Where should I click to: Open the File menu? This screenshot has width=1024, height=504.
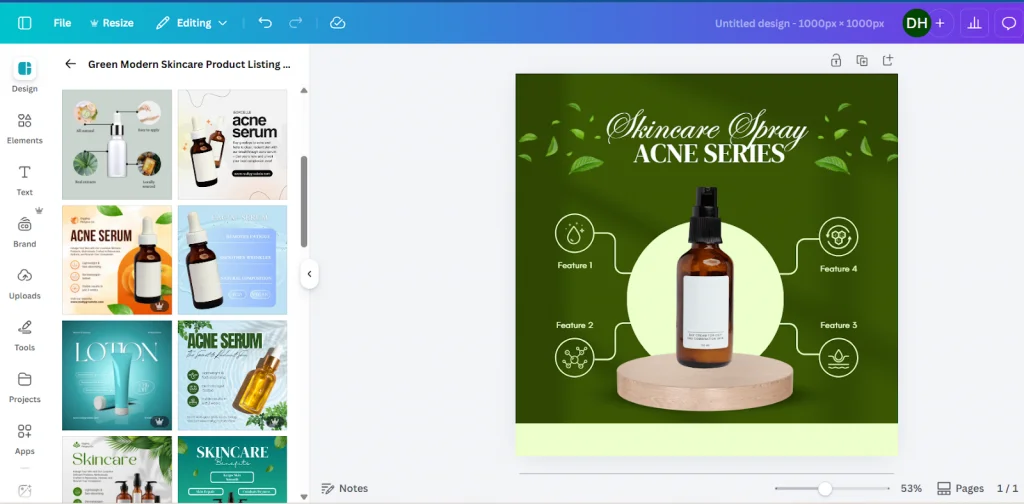(62, 22)
